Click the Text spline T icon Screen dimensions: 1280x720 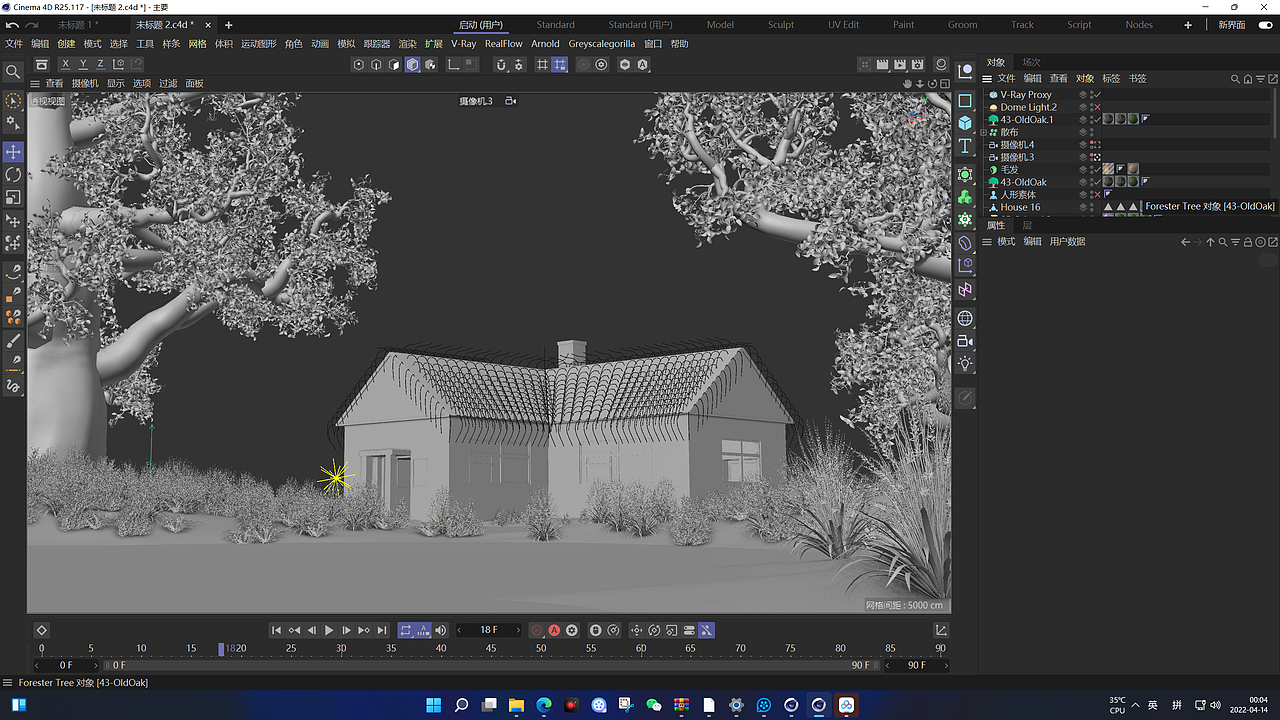(x=965, y=147)
